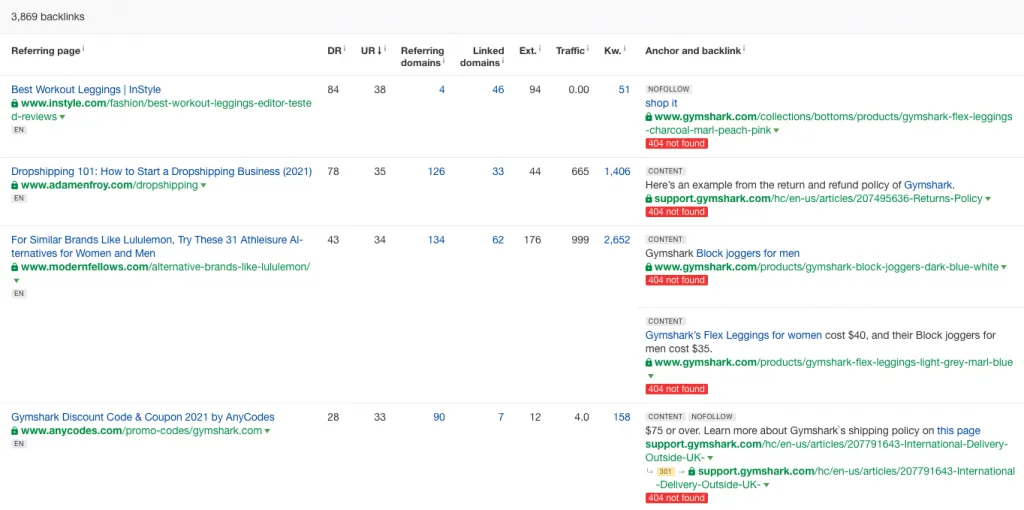Open referring domains count 126 for adamenfroy
Viewport: 1024px width, 510px height.
tap(436, 172)
